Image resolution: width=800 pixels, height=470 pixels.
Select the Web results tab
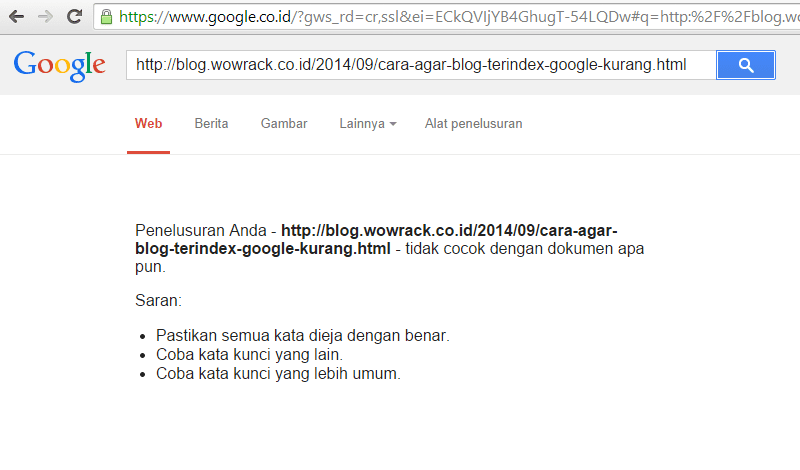[x=148, y=123]
